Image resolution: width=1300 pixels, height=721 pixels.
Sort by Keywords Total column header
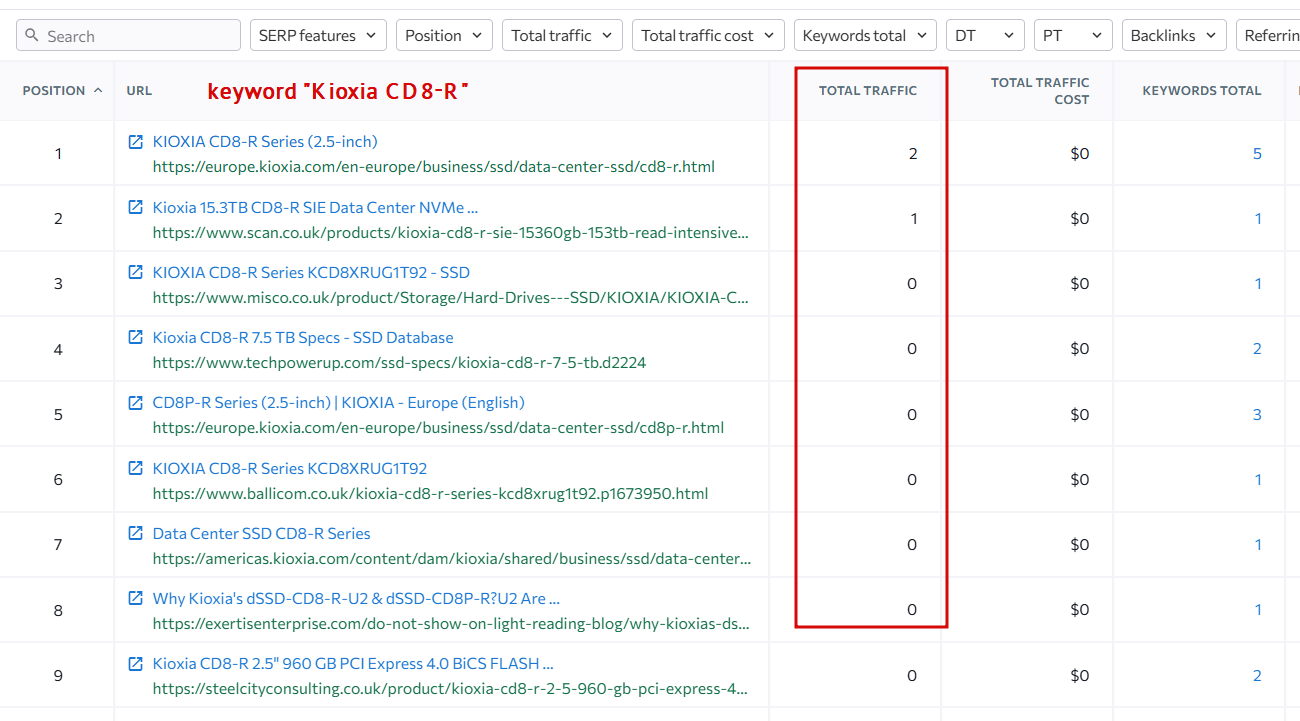pos(1202,90)
